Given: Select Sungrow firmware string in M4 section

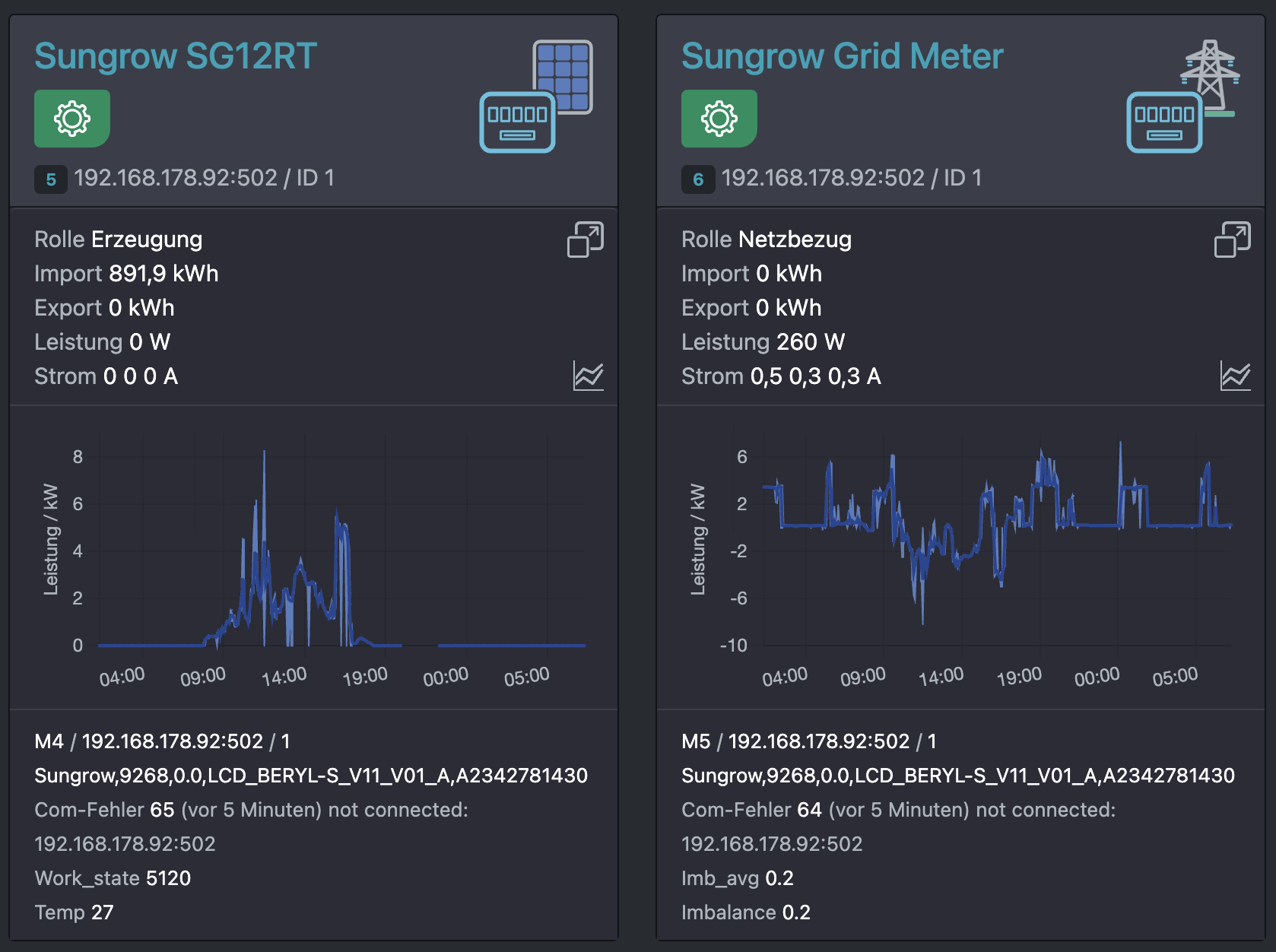Looking at the screenshot, I should pos(311,776).
